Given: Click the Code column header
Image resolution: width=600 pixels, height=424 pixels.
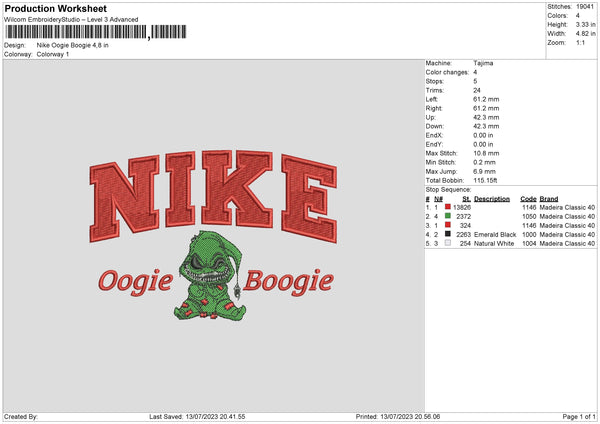Looking at the screenshot, I should click(528, 199).
